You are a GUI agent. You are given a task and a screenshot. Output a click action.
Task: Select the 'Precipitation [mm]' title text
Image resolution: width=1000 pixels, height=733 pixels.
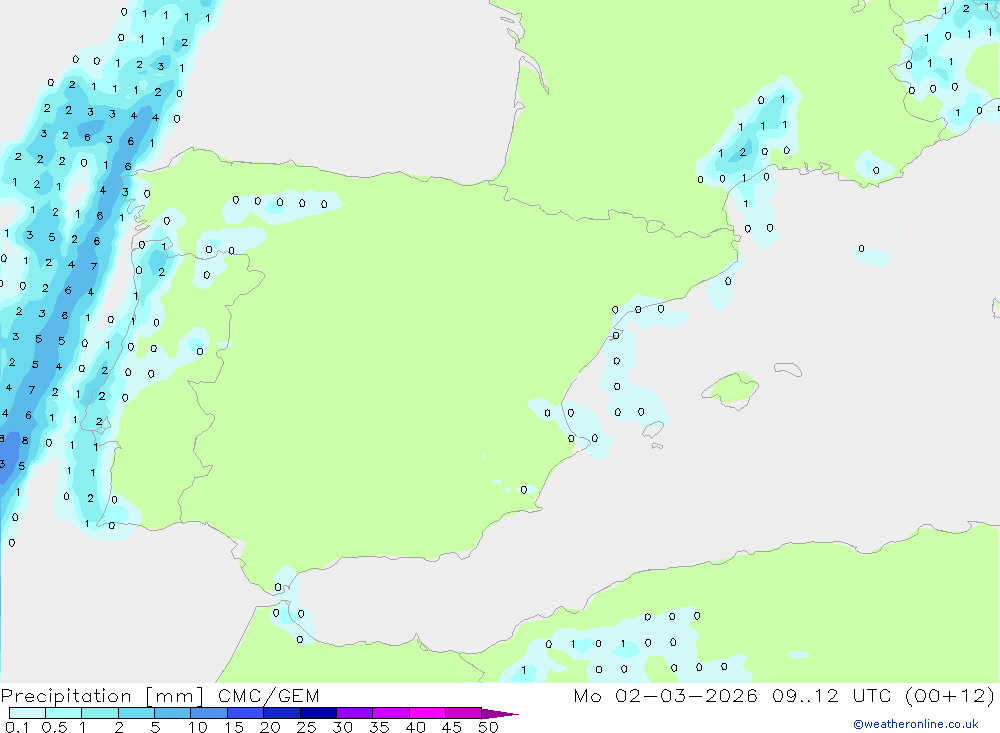(x=103, y=696)
